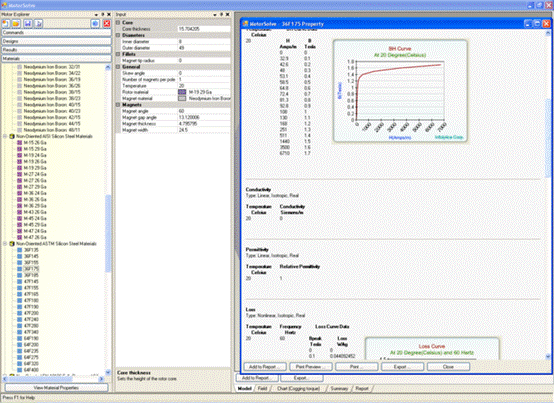Collapse Non-Oriented ASTM Silicon Steel Materials node
Viewport: 554px width, 403px height.
pos(5,244)
